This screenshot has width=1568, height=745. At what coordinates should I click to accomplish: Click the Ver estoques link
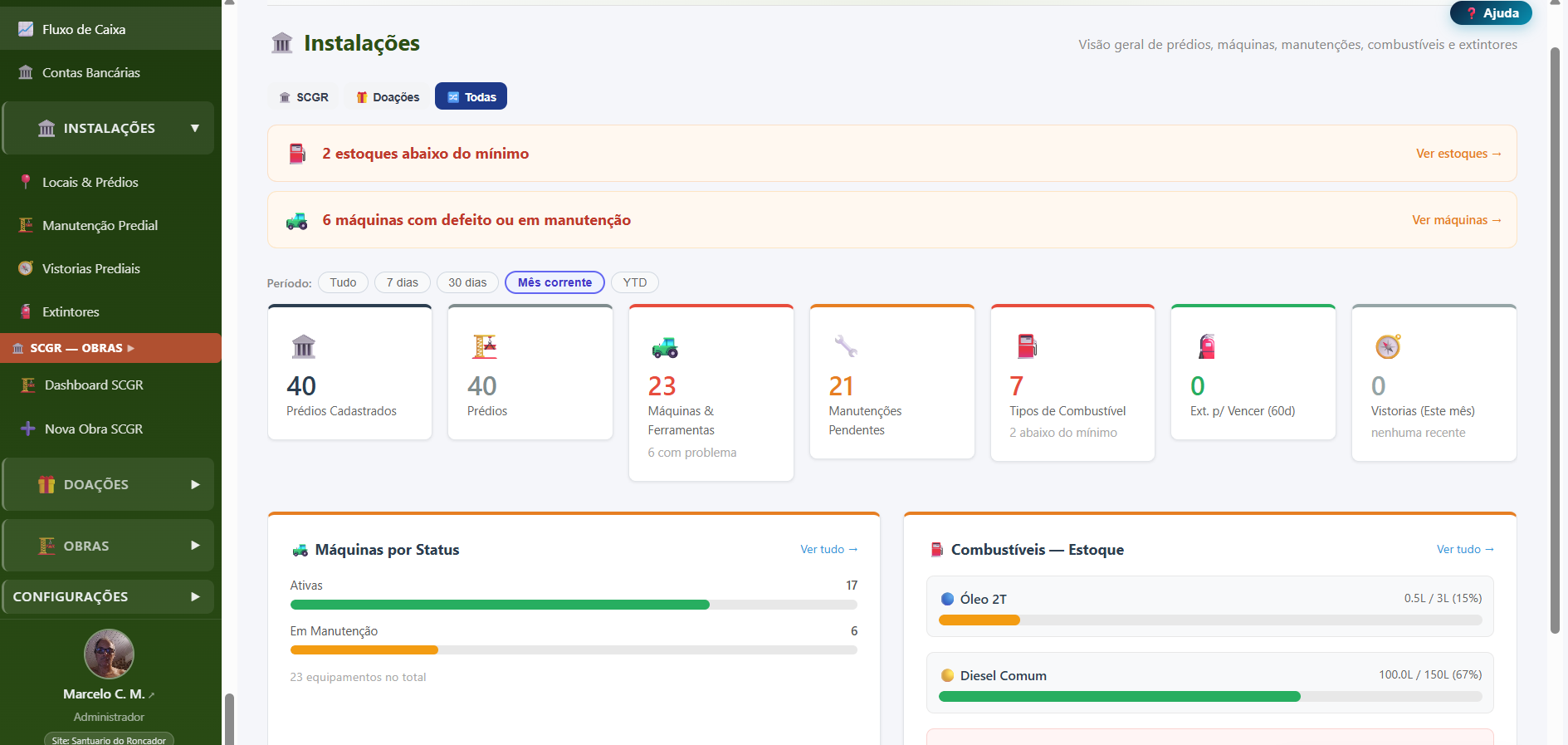click(1458, 154)
